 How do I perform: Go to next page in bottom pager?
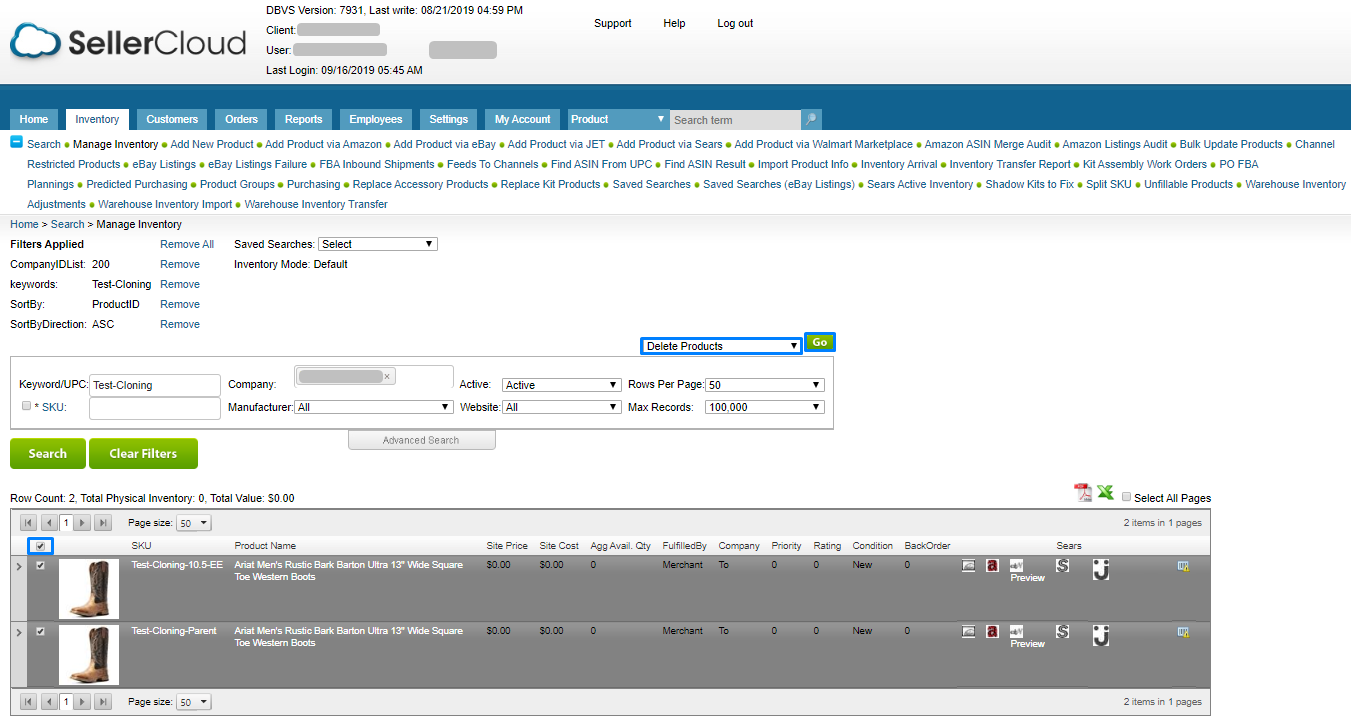83,702
